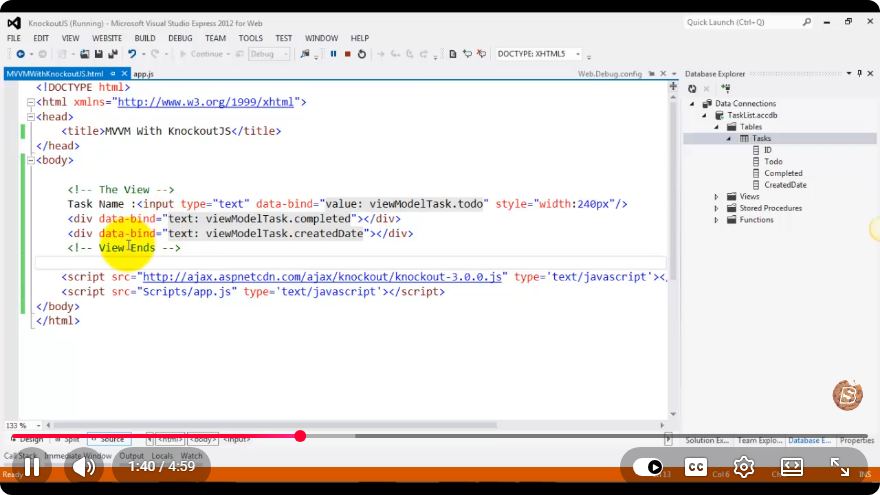The height and width of the screenshot is (495, 880).
Task: Open the Debug configuration dropdown
Action: pos(286,54)
